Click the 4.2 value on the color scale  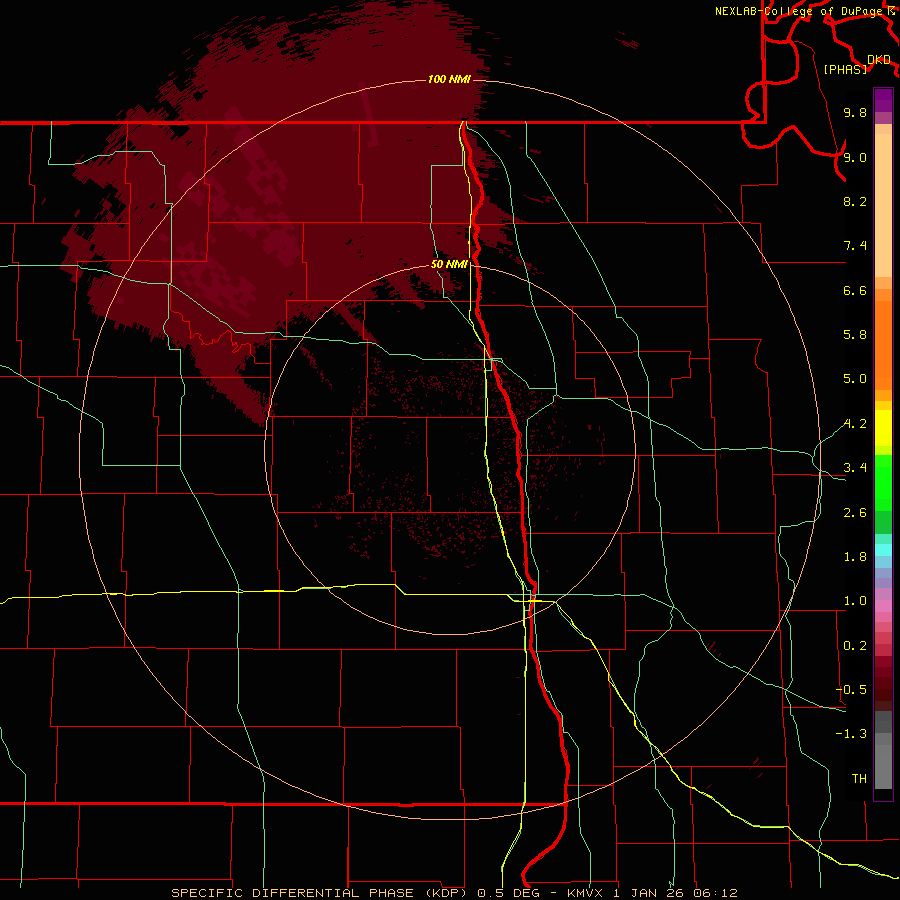pos(855,424)
